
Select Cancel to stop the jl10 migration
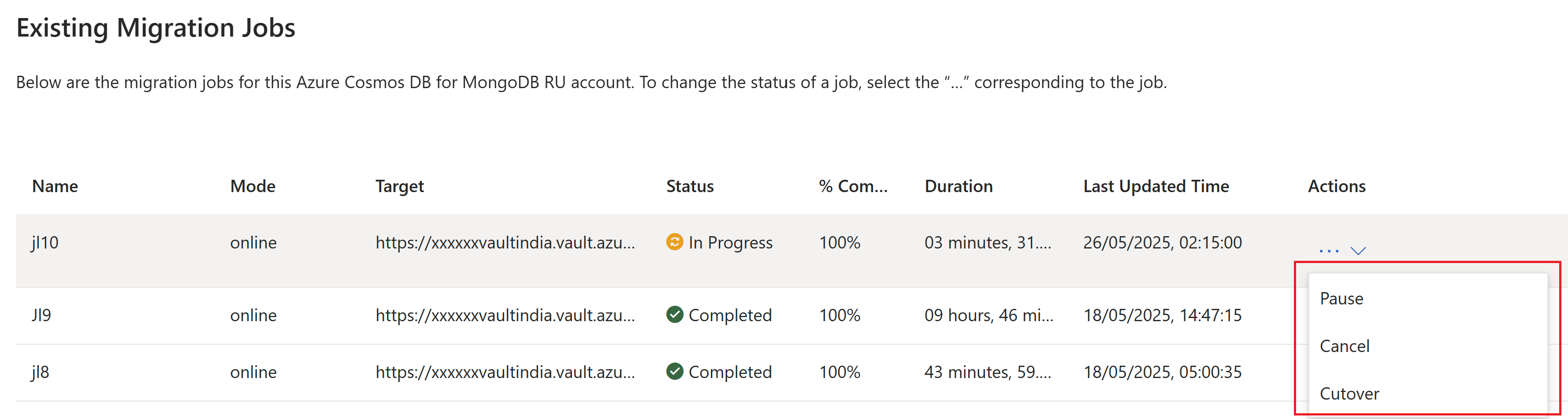pos(1345,345)
